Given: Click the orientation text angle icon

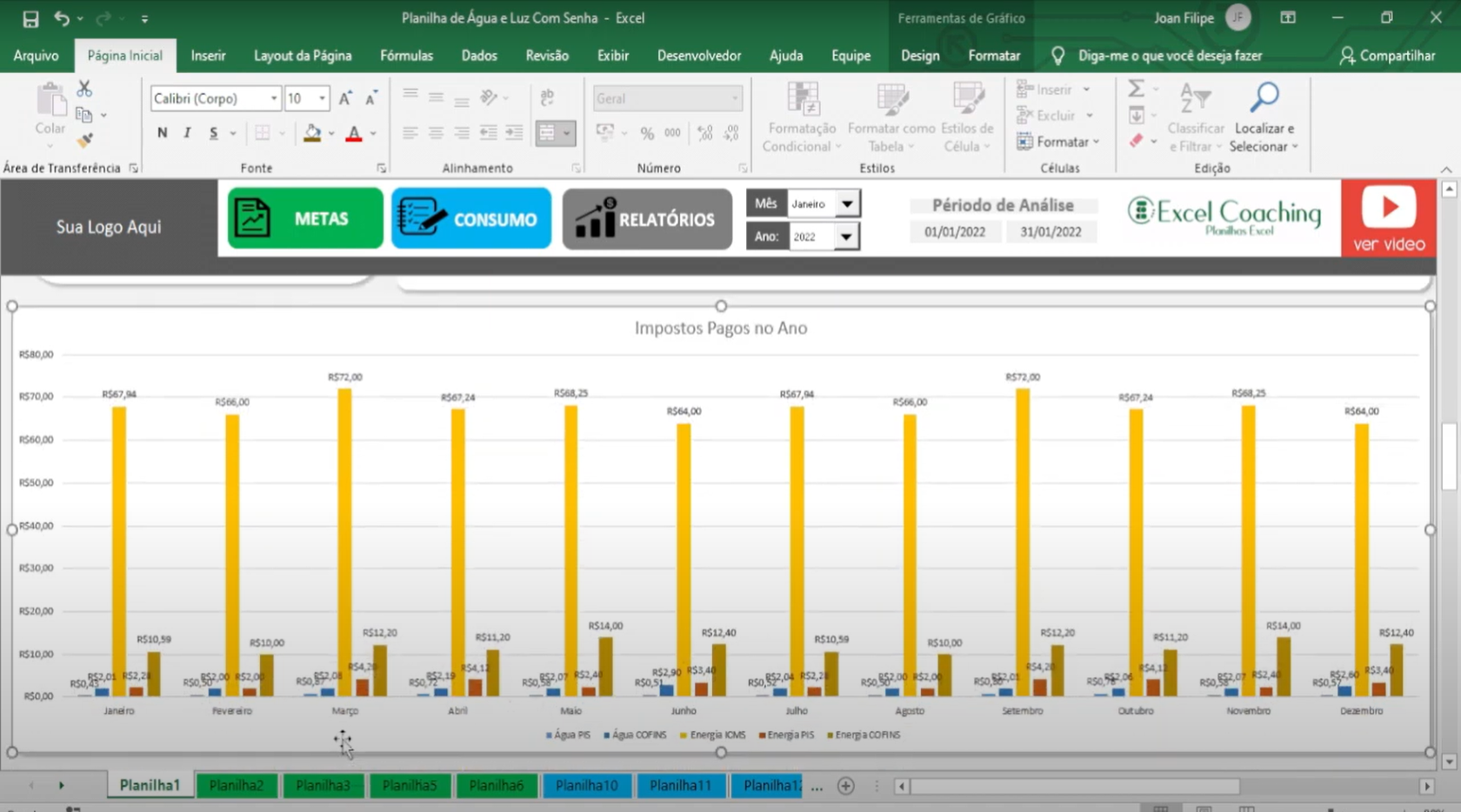Looking at the screenshot, I should 490,97.
